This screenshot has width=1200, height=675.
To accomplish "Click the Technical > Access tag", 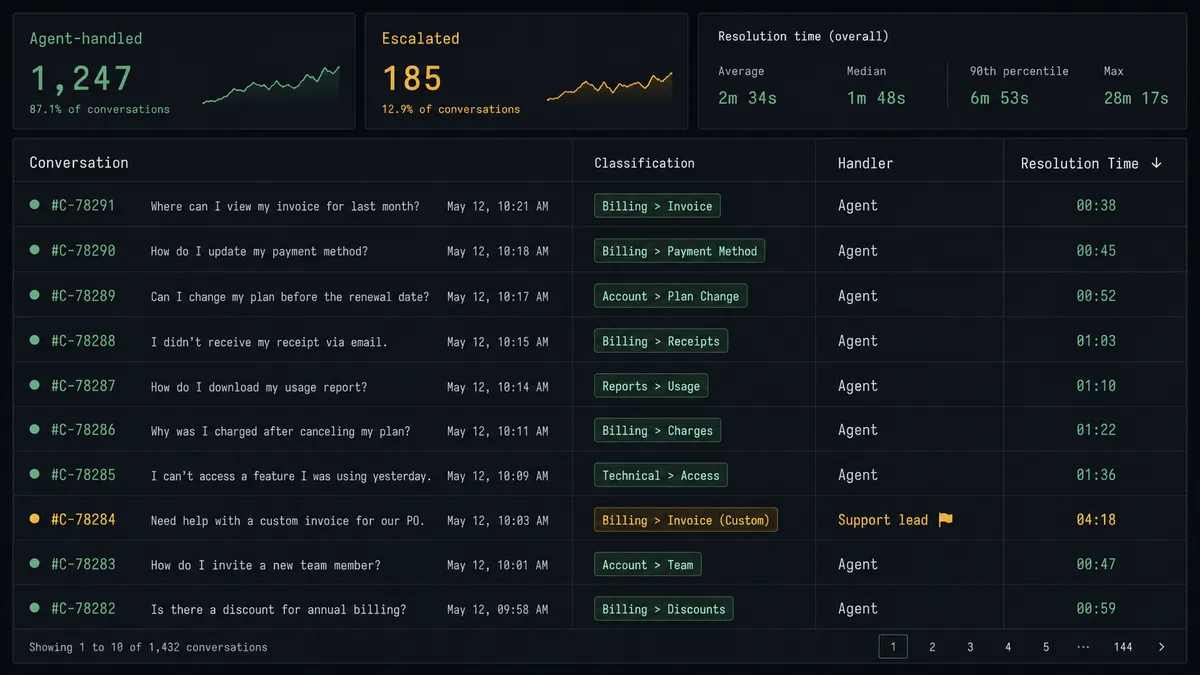I will (x=661, y=475).
